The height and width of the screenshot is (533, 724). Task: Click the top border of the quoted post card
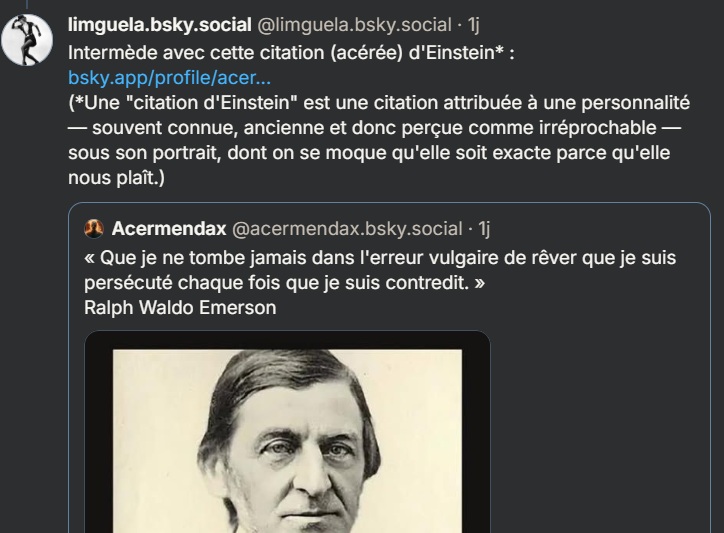pos(389,203)
